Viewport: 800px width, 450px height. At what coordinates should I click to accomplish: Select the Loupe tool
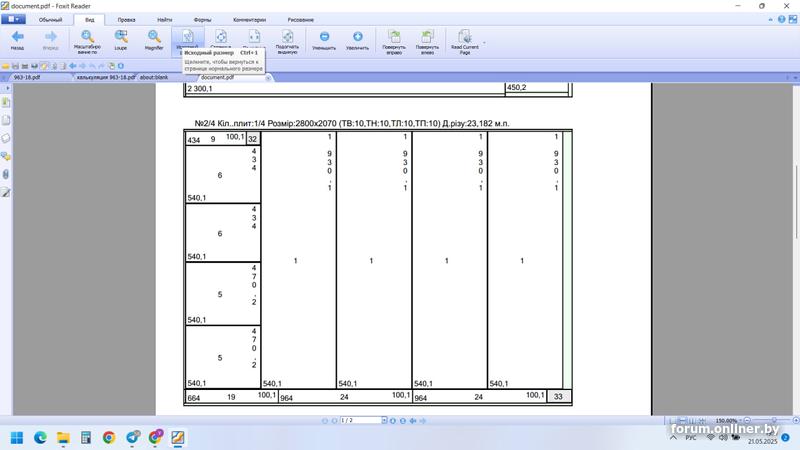(x=121, y=40)
